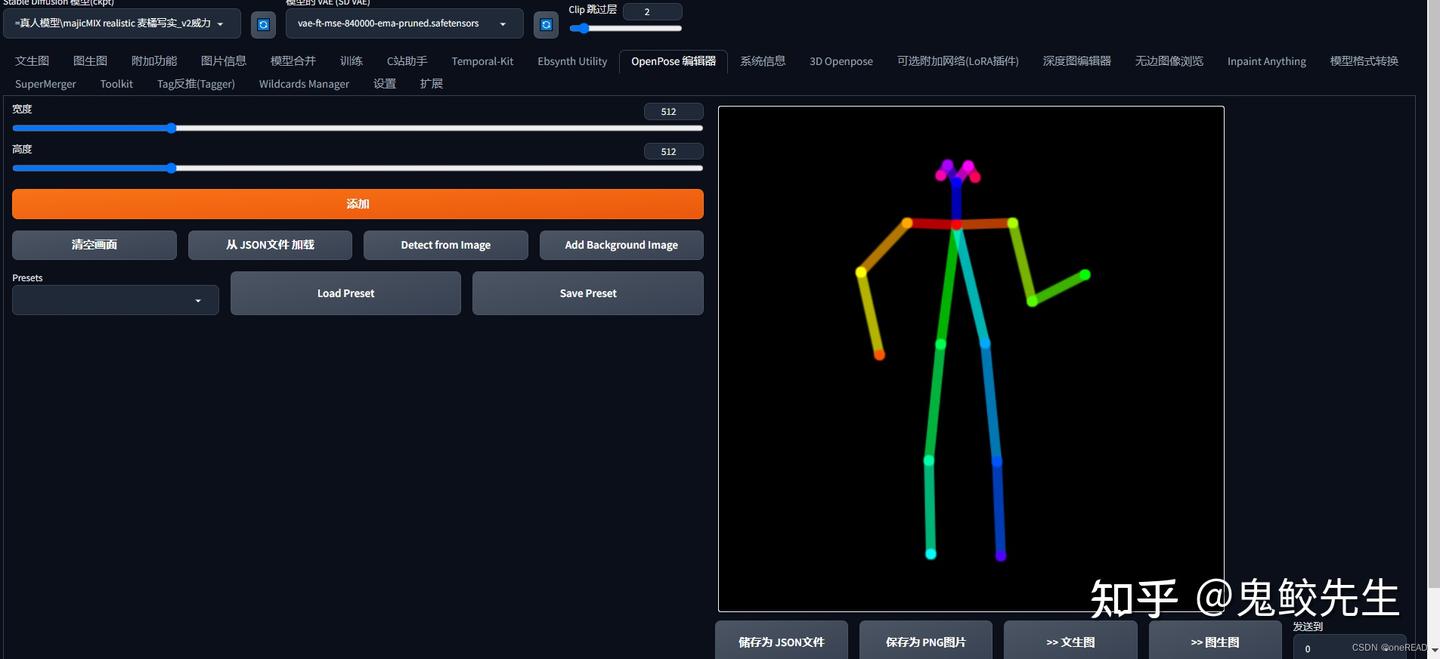Click Add Background Image

point(621,245)
